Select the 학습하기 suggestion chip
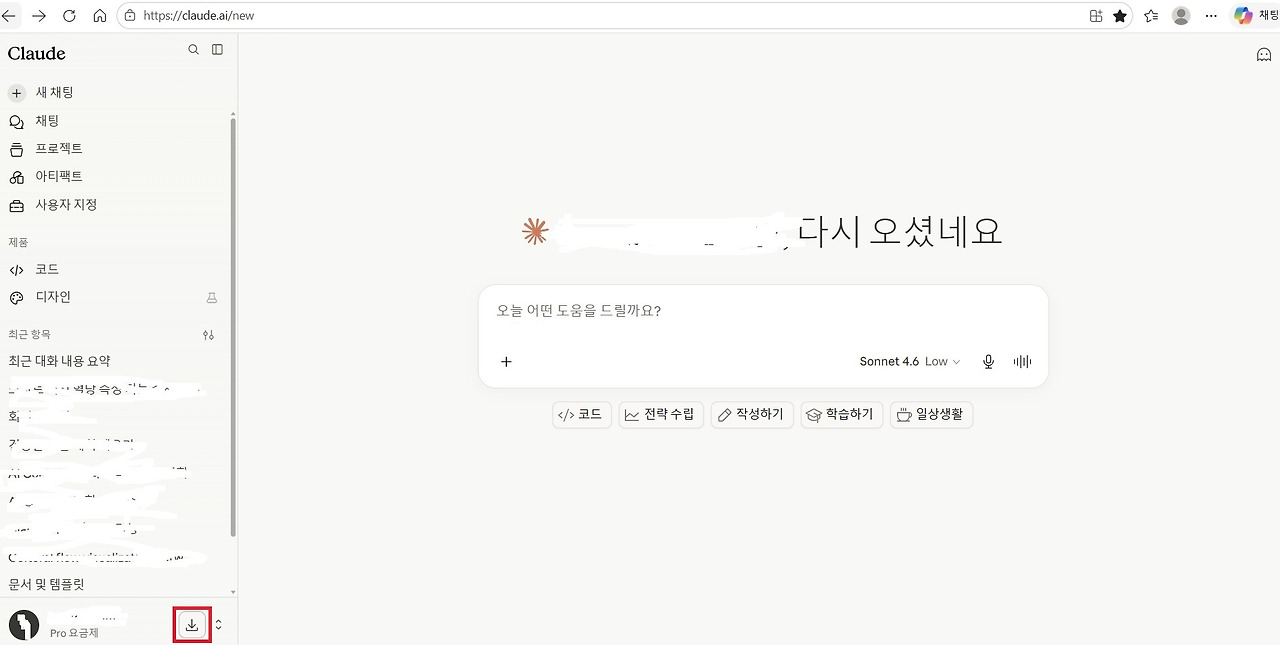 842,414
